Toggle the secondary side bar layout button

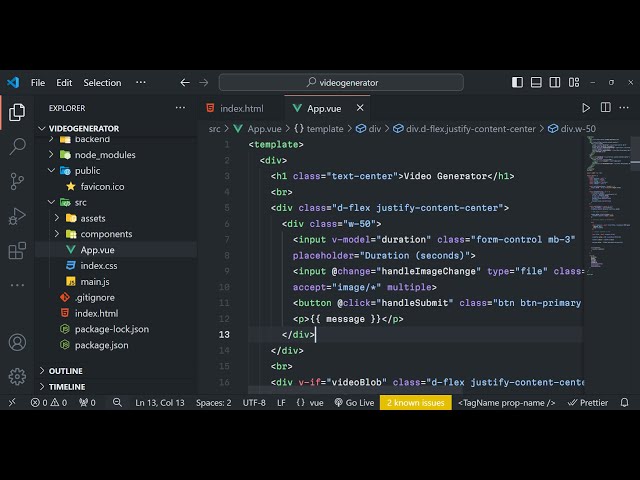point(554,82)
